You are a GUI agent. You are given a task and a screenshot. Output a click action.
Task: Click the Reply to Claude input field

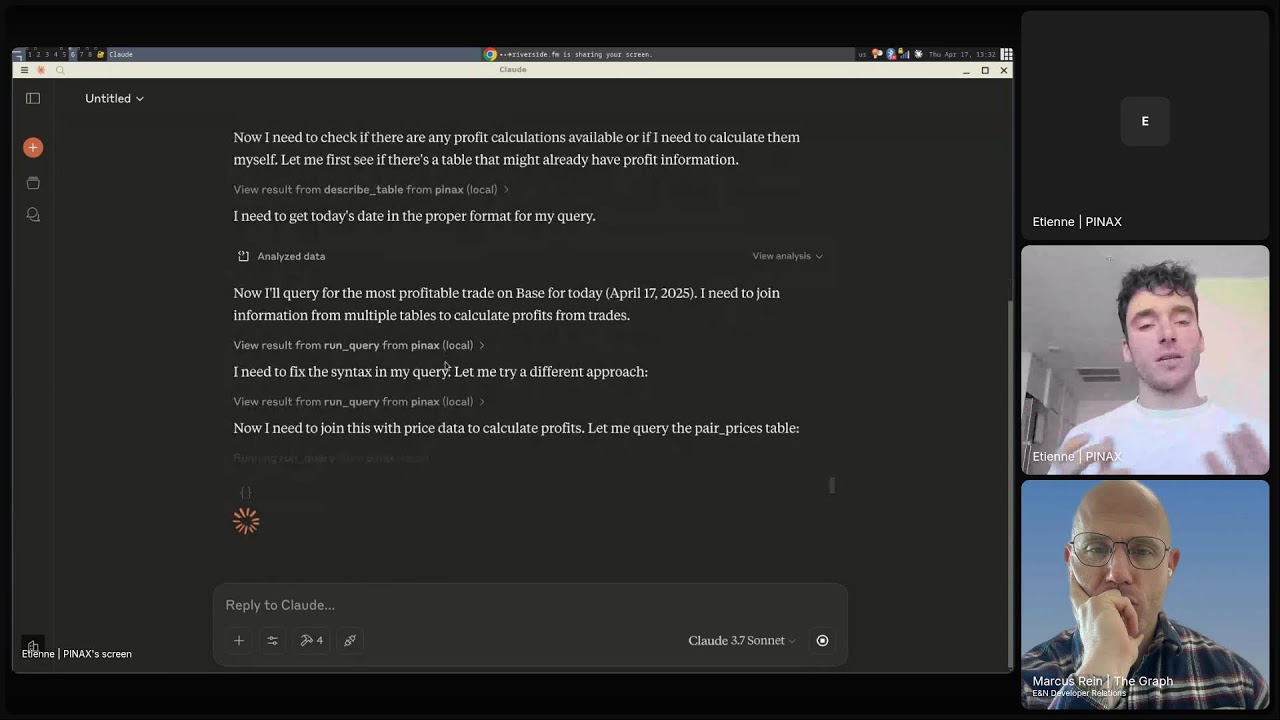point(530,605)
